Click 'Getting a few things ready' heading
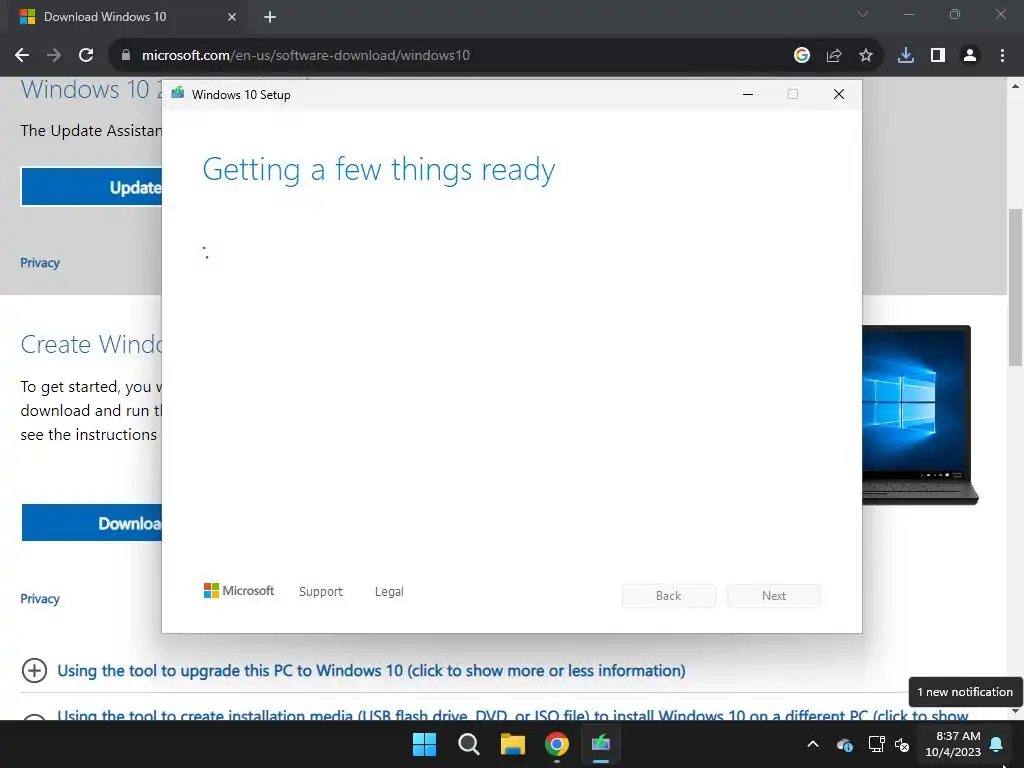 (379, 170)
